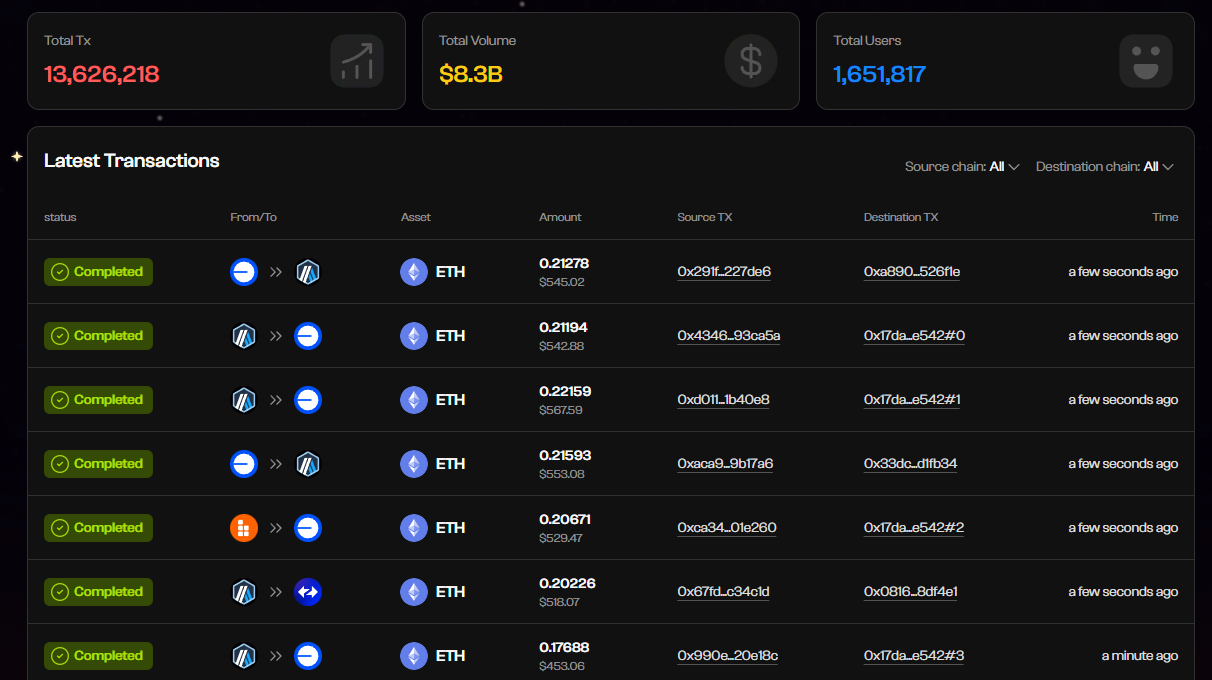Open source TX link 0x67fd...c34c1d
1212x680 pixels.
(723, 592)
